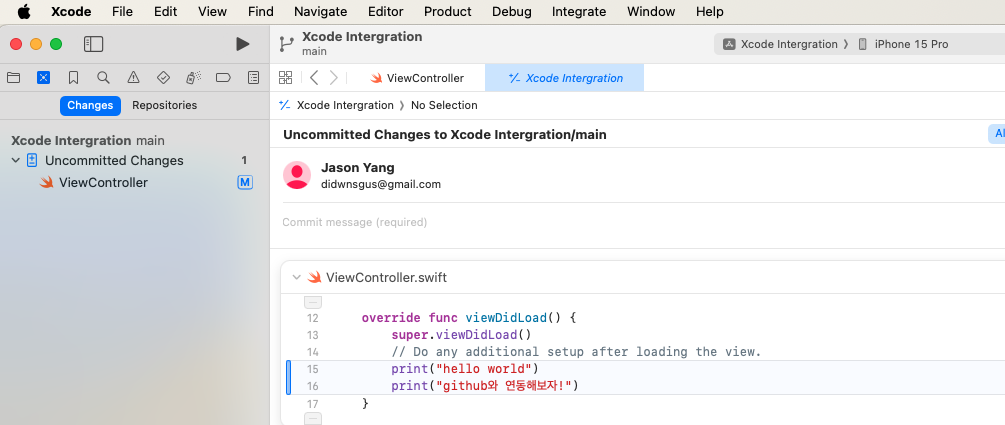Image resolution: width=1005 pixels, height=425 pixels.
Task: Collapse the Uncommitted Changes group
Action: coord(16,160)
